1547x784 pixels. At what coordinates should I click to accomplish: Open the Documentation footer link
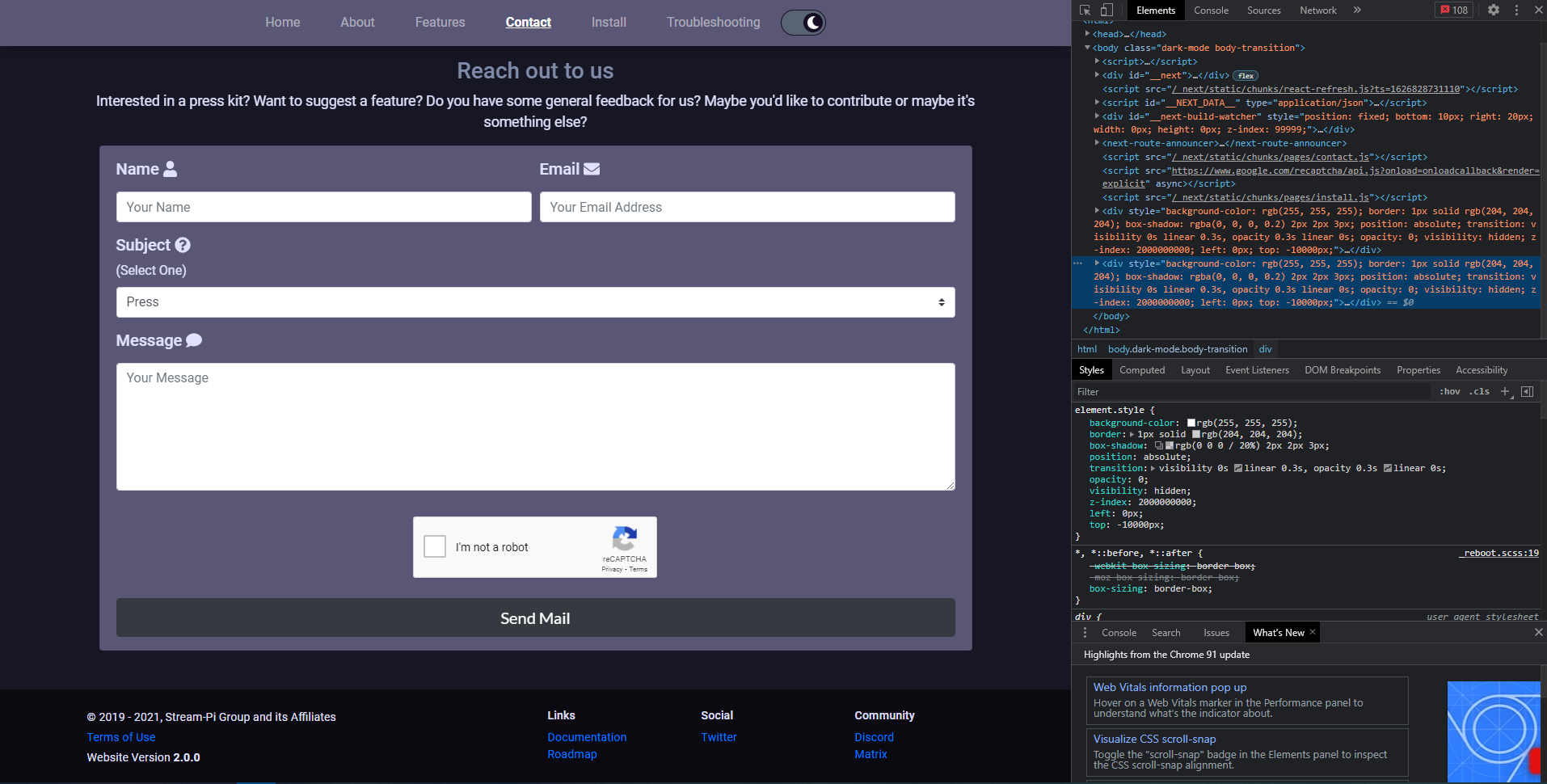[587, 737]
